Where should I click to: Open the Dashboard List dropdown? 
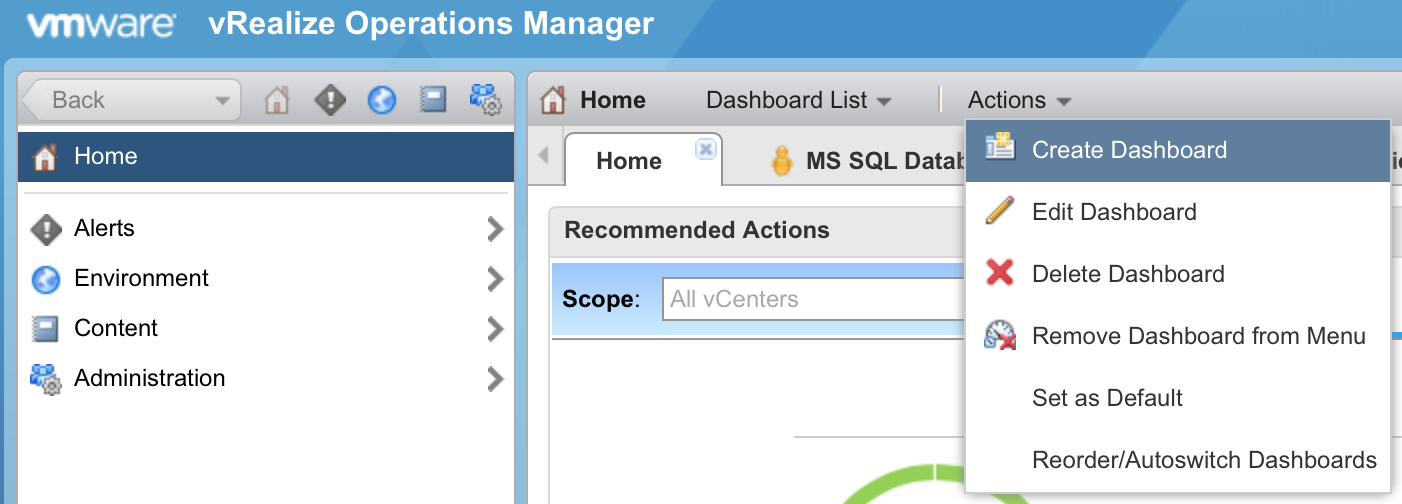[x=798, y=100]
